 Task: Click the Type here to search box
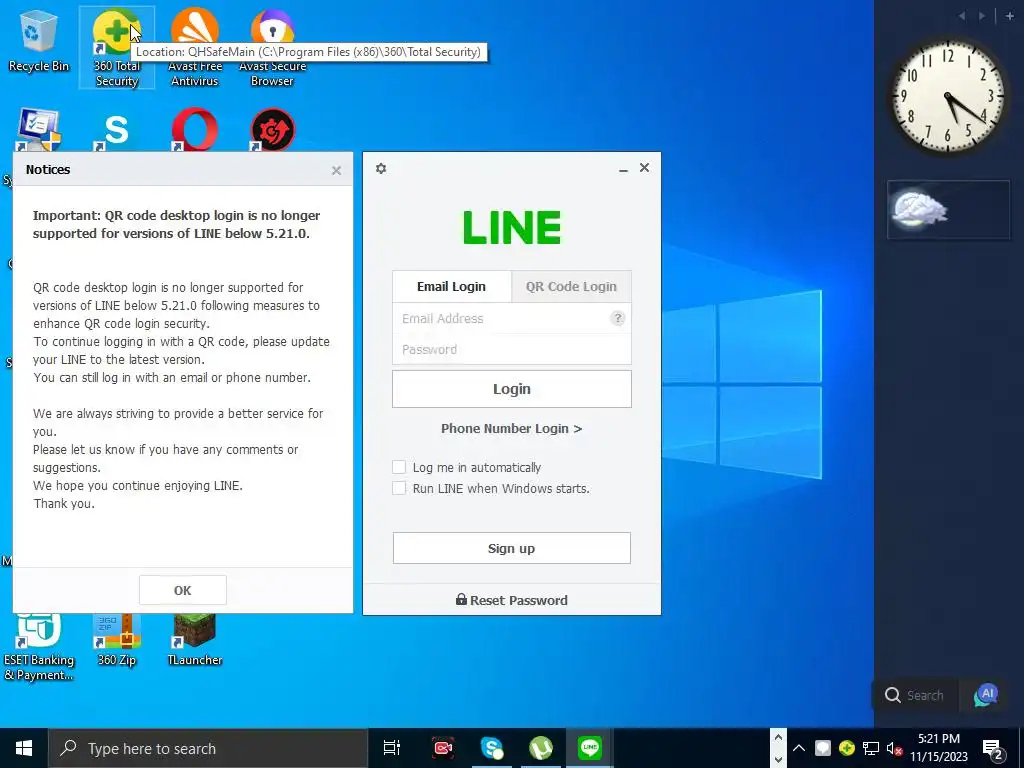click(208, 748)
